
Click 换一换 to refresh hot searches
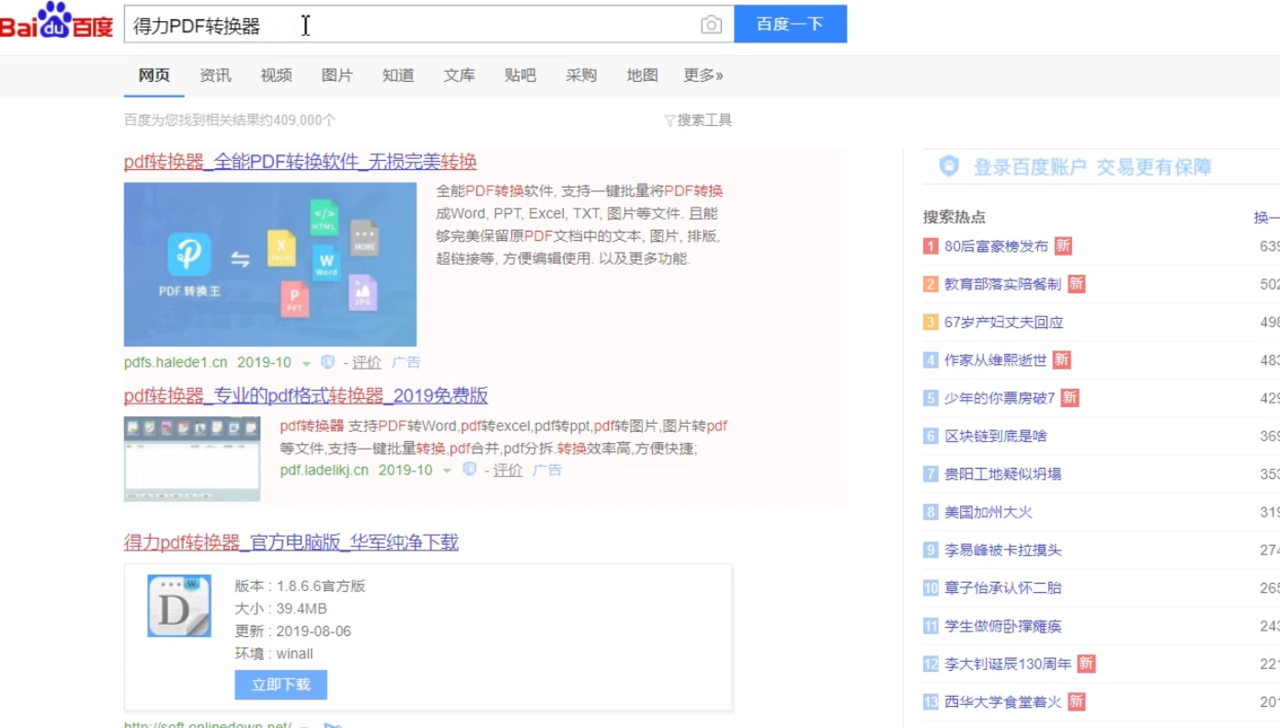pyautogui.click(x=1267, y=217)
